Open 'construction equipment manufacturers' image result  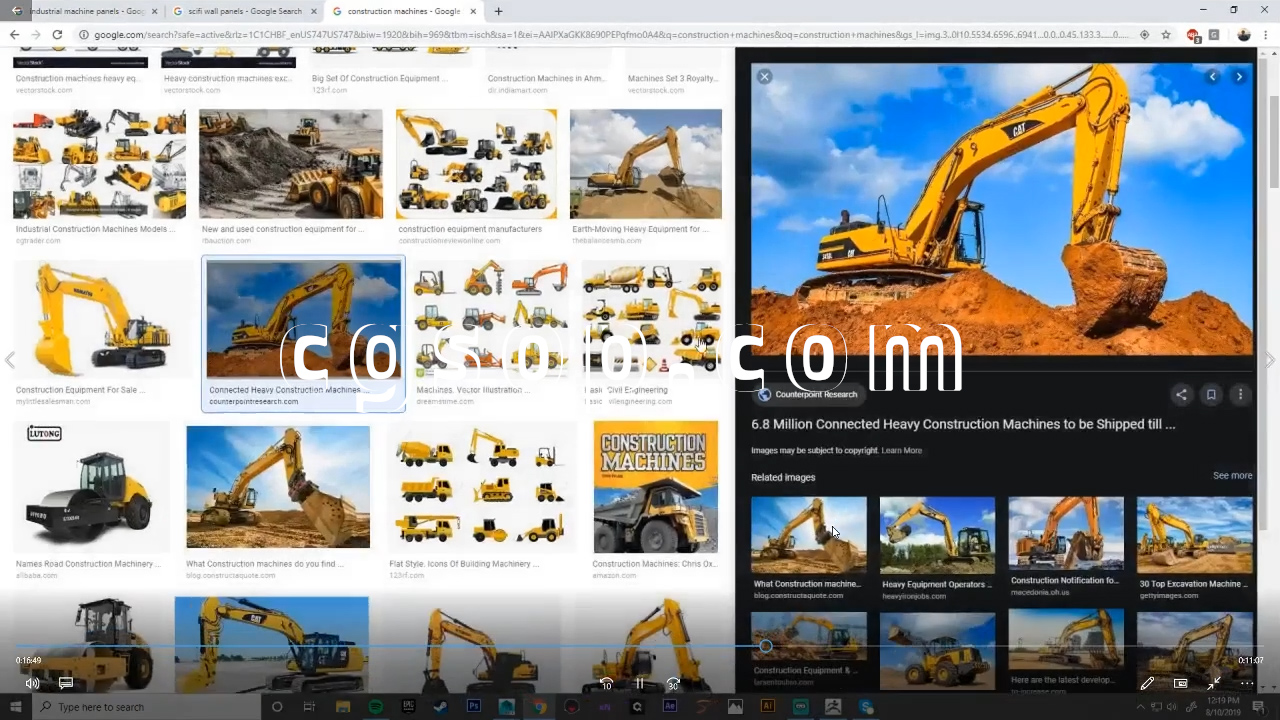click(476, 164)
